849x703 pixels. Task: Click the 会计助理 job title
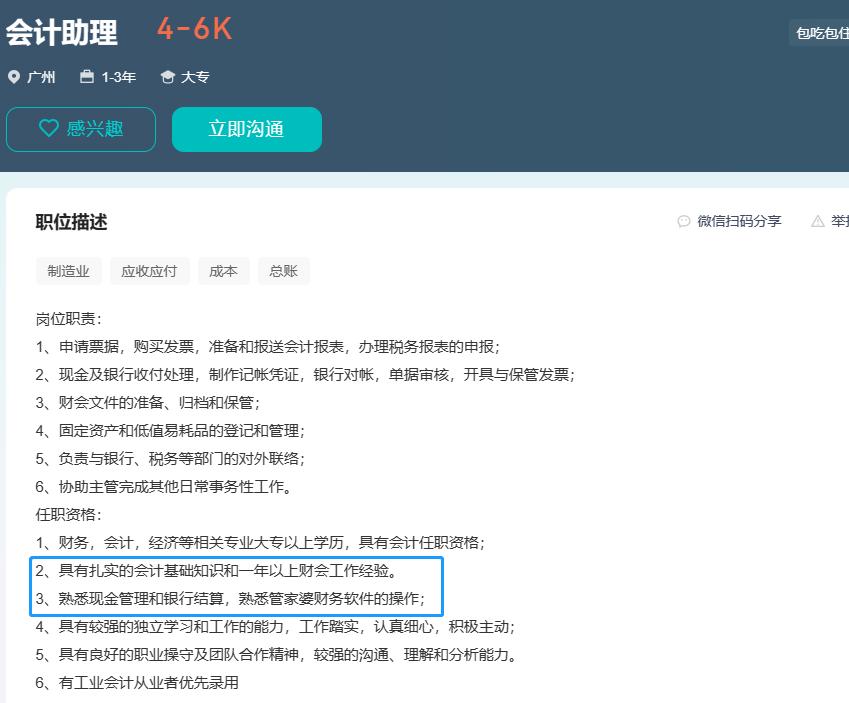coord(62,32)
